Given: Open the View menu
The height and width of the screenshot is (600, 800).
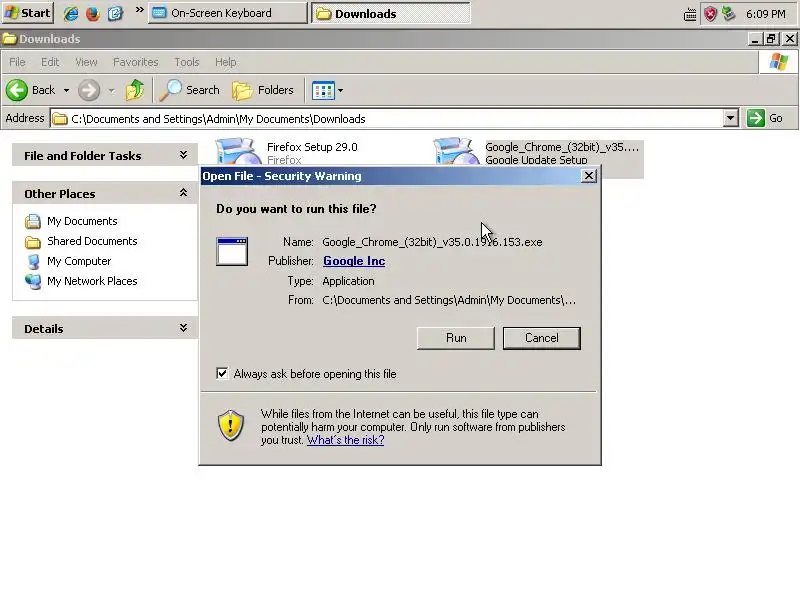Looking at the screenshot, I should tap(86, 62).
